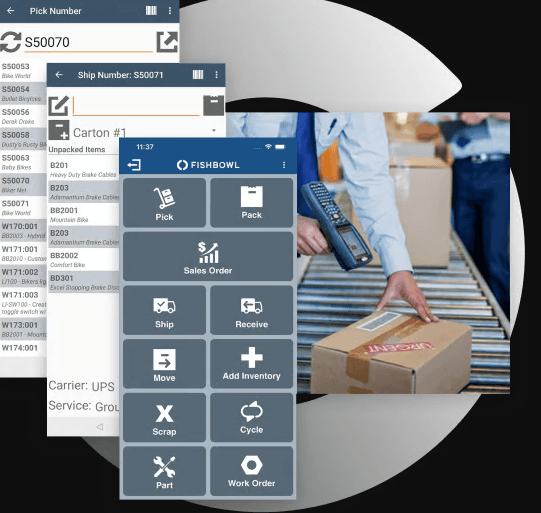Open the Pack module
This screenshot has width=541, height=513.
click(x=252, y=203)
